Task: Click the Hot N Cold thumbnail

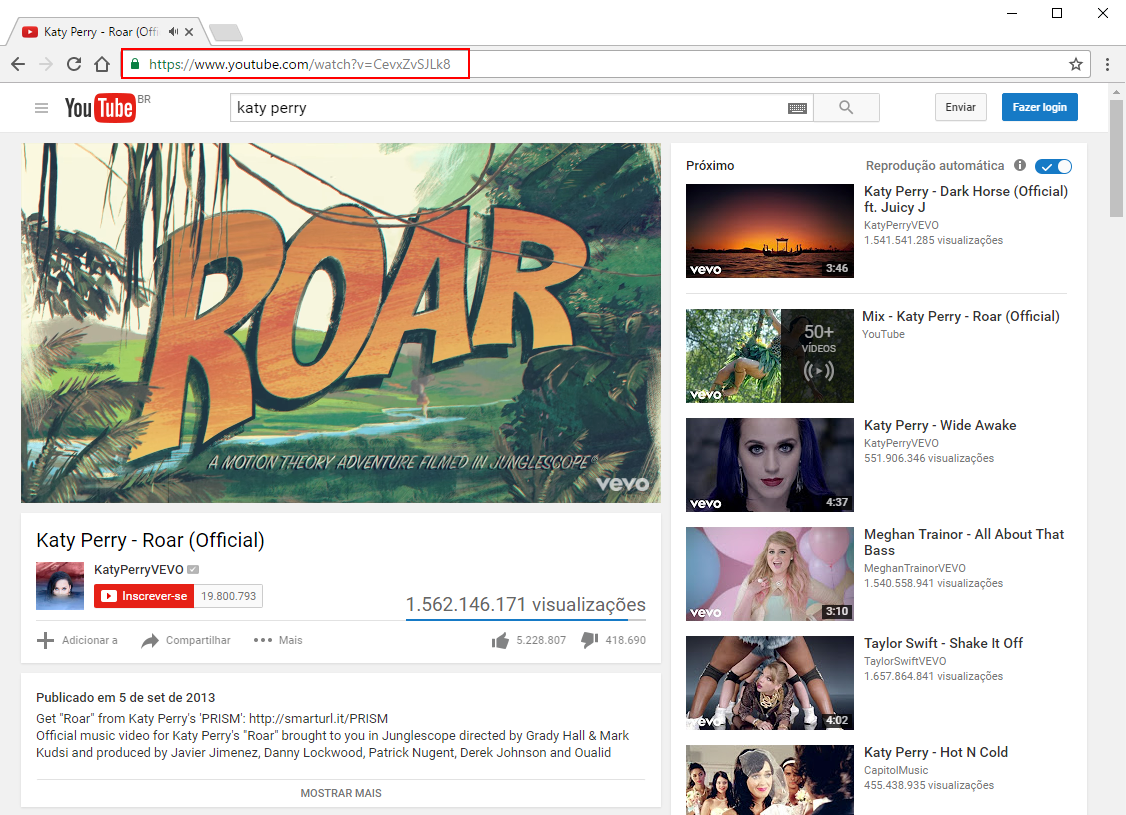Action: point(770,780)
